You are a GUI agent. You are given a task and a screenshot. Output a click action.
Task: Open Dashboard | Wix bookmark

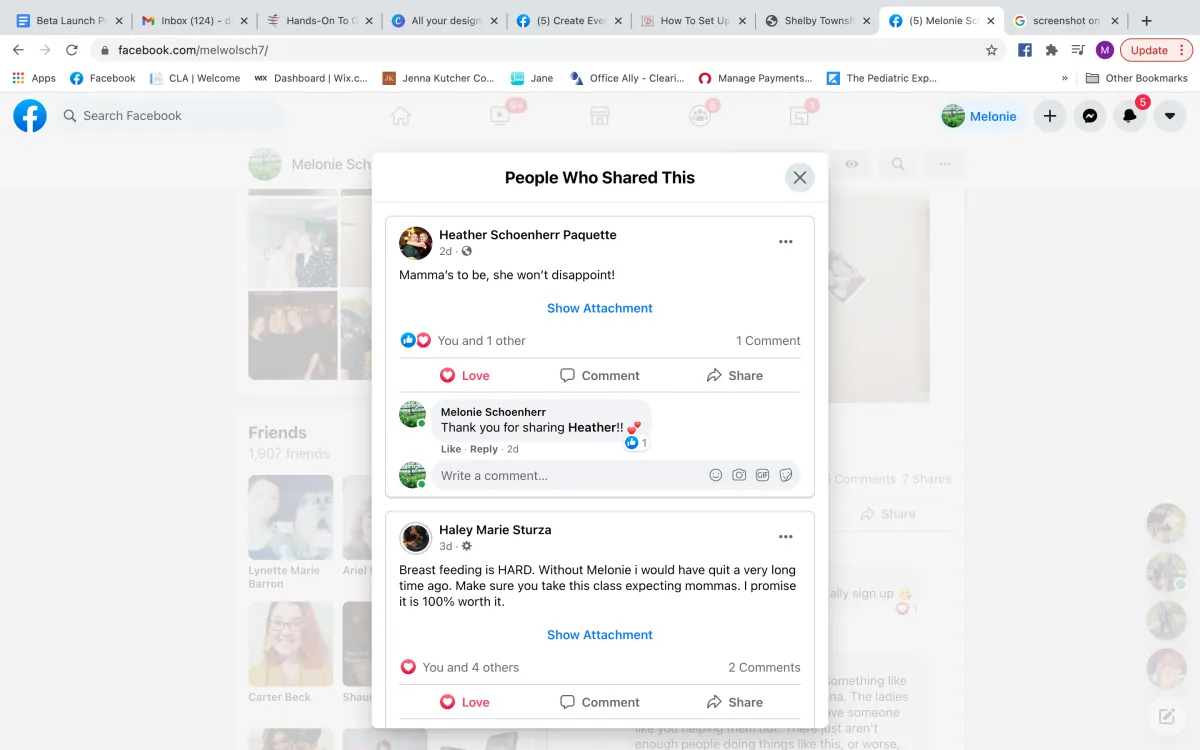click(x=311, y=78)
